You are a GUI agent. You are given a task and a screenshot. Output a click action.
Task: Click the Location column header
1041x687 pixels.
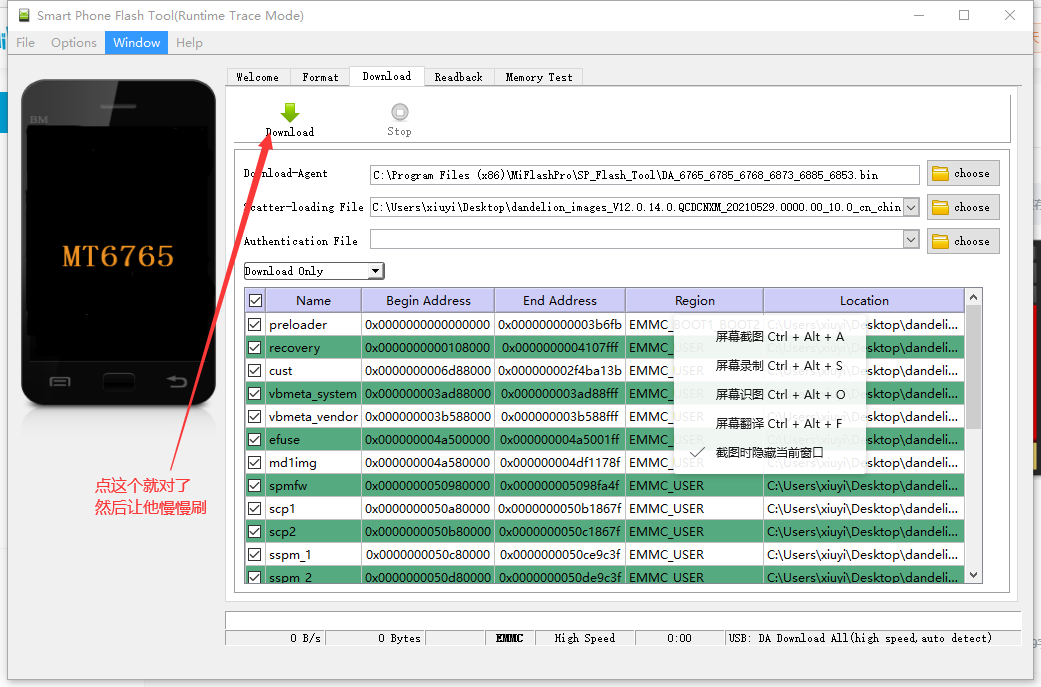pos(864,301)
